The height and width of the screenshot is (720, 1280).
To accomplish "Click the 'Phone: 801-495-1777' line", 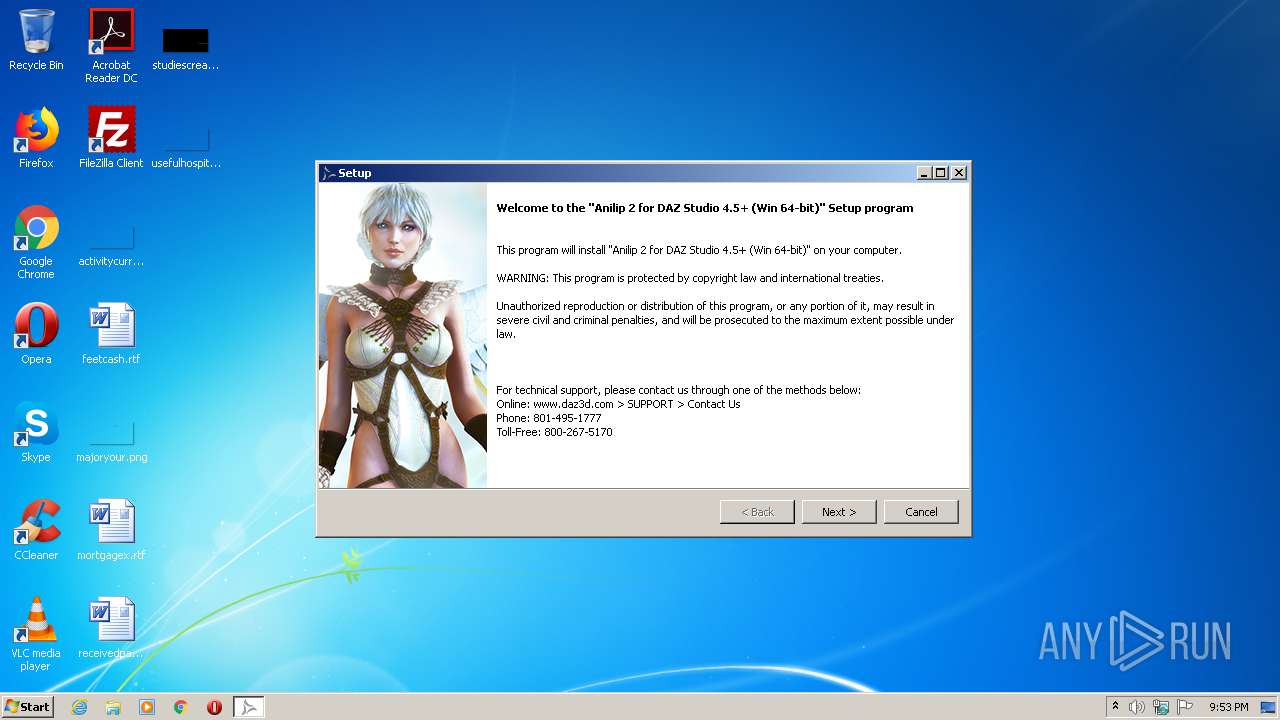I will [549, 418].
